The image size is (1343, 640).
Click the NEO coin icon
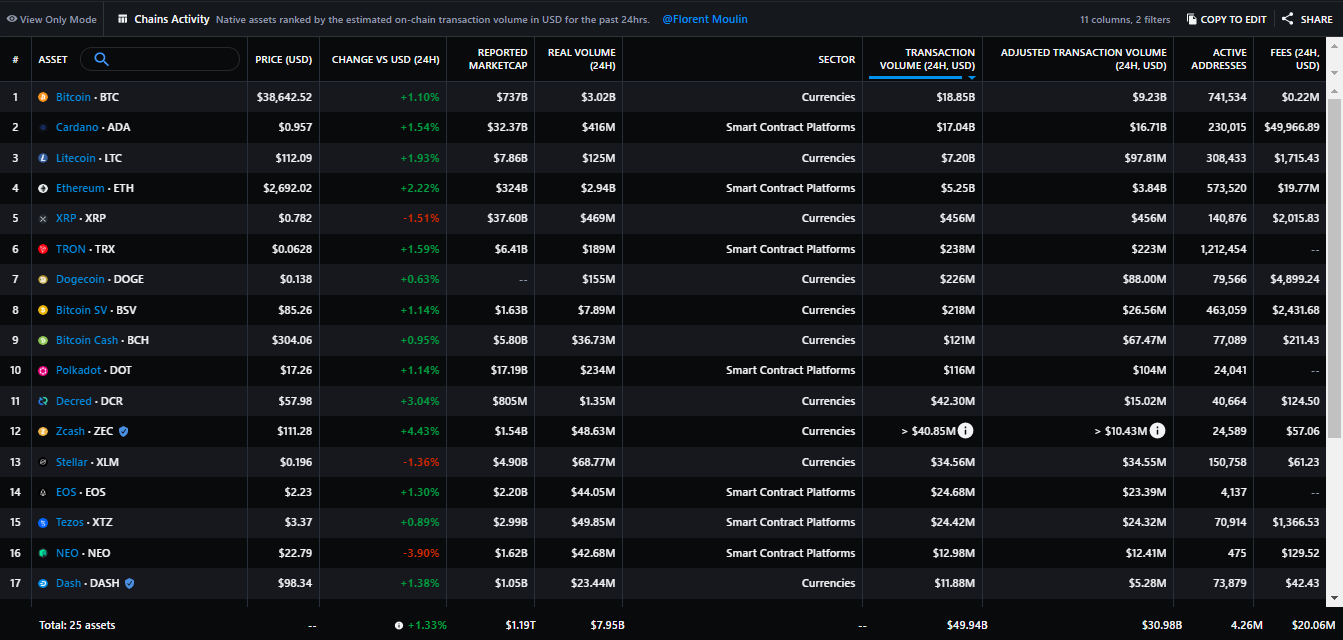coord(43,553)
